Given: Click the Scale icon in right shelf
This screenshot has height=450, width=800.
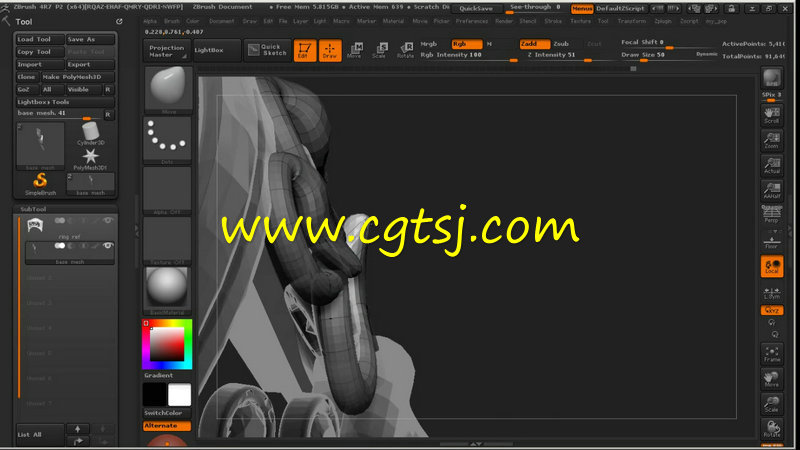Looking at the screenshot, I should point(771,404).
